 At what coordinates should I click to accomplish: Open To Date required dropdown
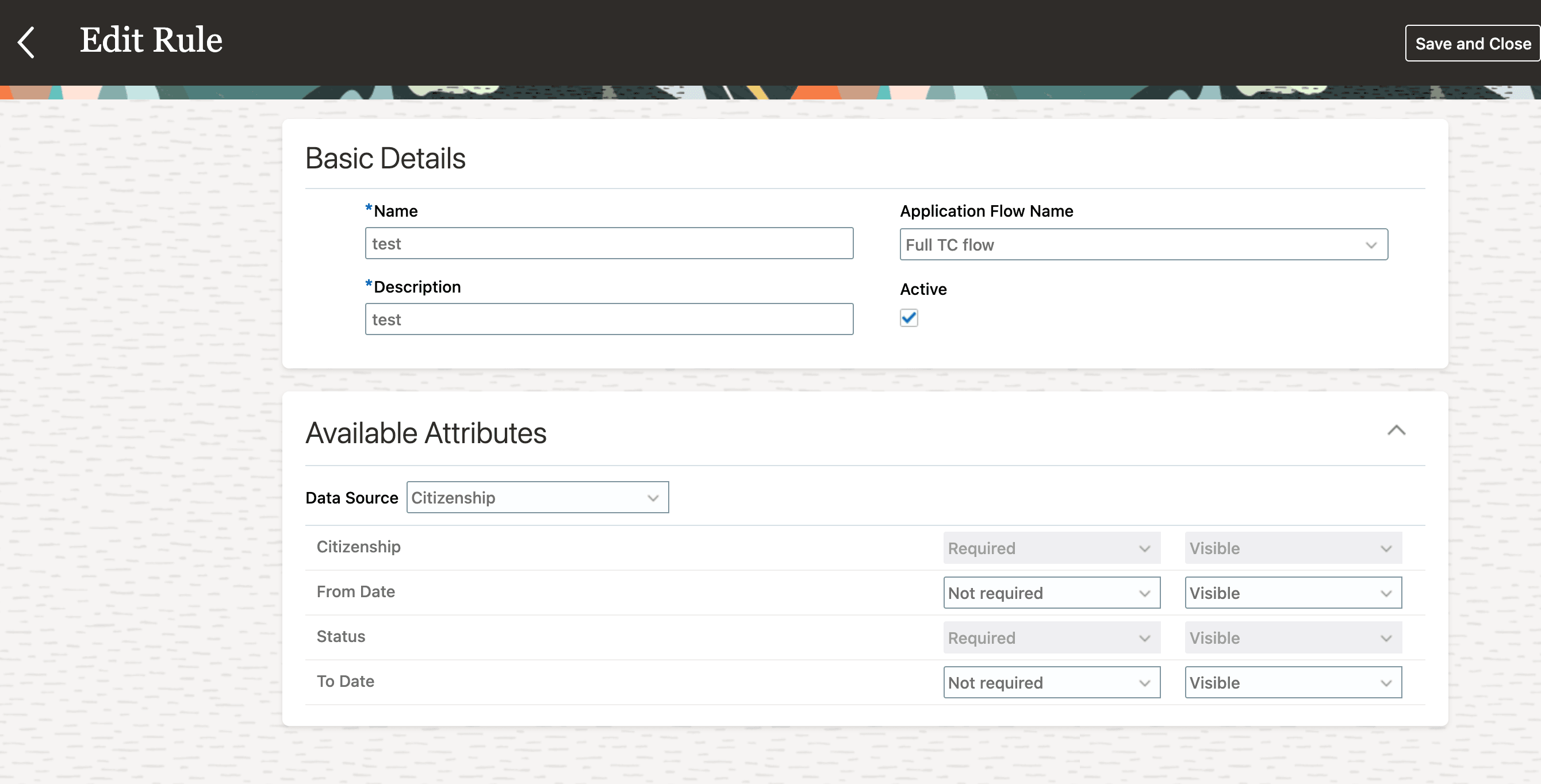point(1051,682)
